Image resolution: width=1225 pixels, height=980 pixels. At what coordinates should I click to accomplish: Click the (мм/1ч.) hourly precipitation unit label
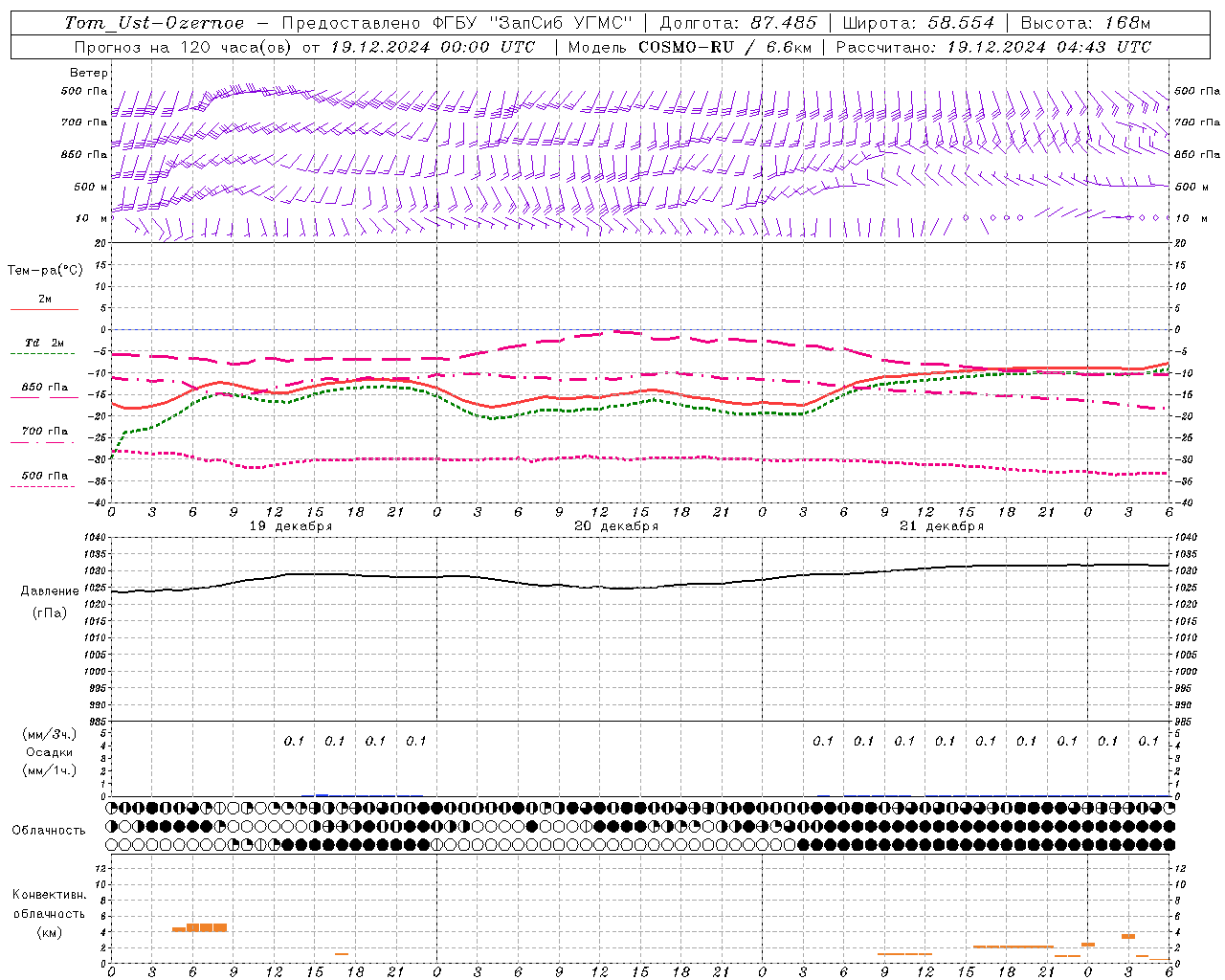click(50, 769)
